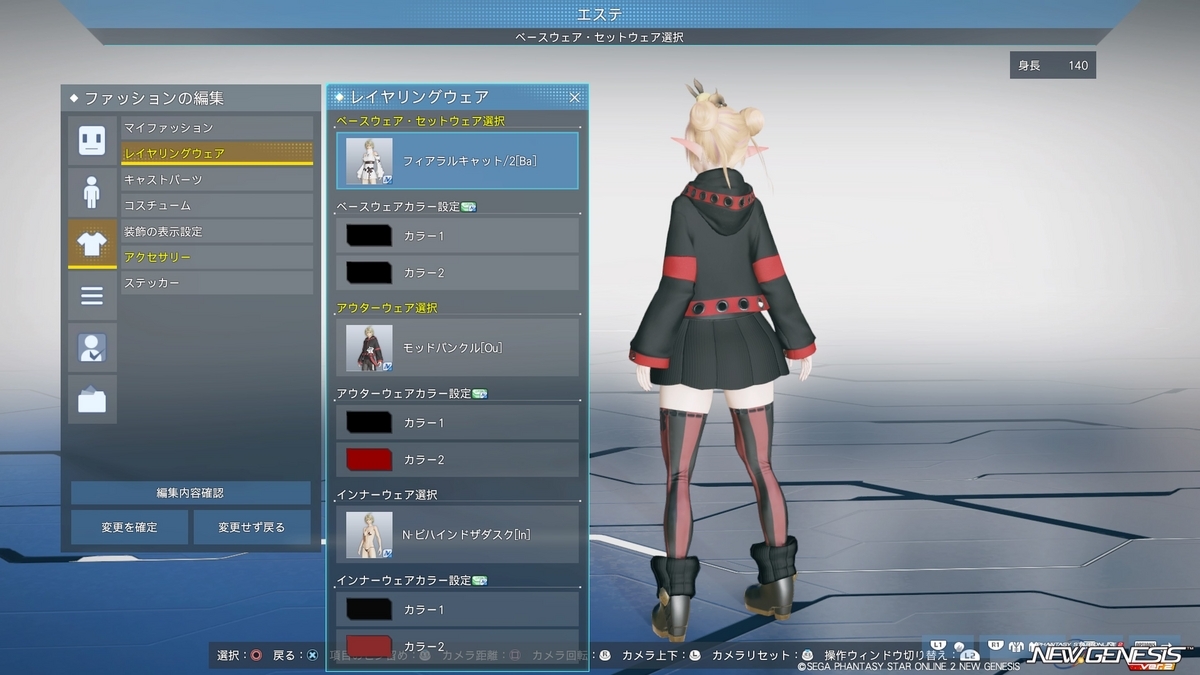The image size is (1200, 675).
Task: Click the カメラリセット stick icon
Action: tap(807, 656)
